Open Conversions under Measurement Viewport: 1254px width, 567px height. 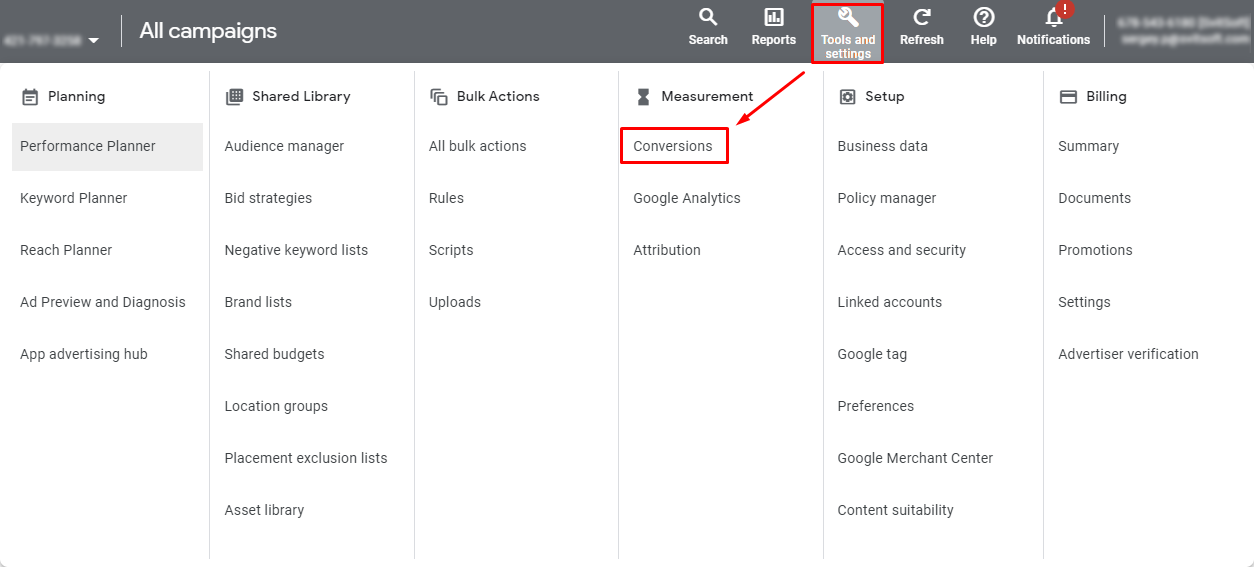(x=673, y=146)
